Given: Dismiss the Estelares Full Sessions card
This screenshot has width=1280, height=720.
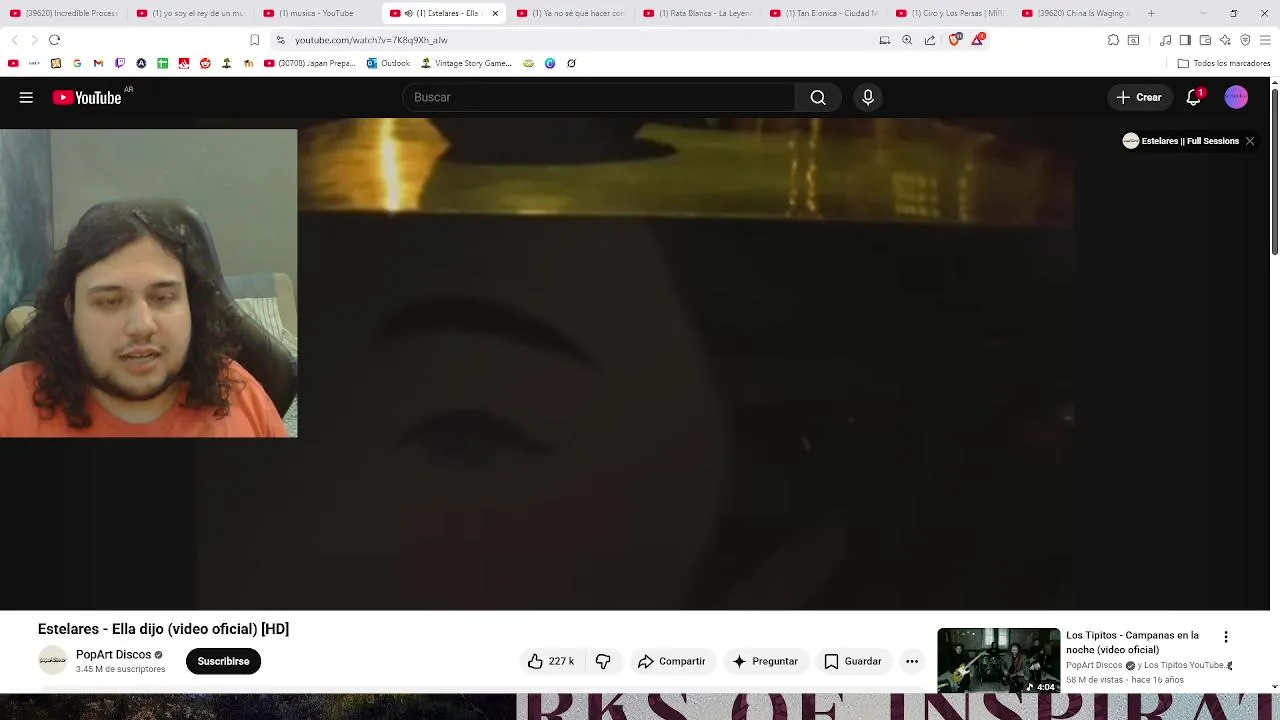Looking at the screenshot, I should [x=1250, y=141].
